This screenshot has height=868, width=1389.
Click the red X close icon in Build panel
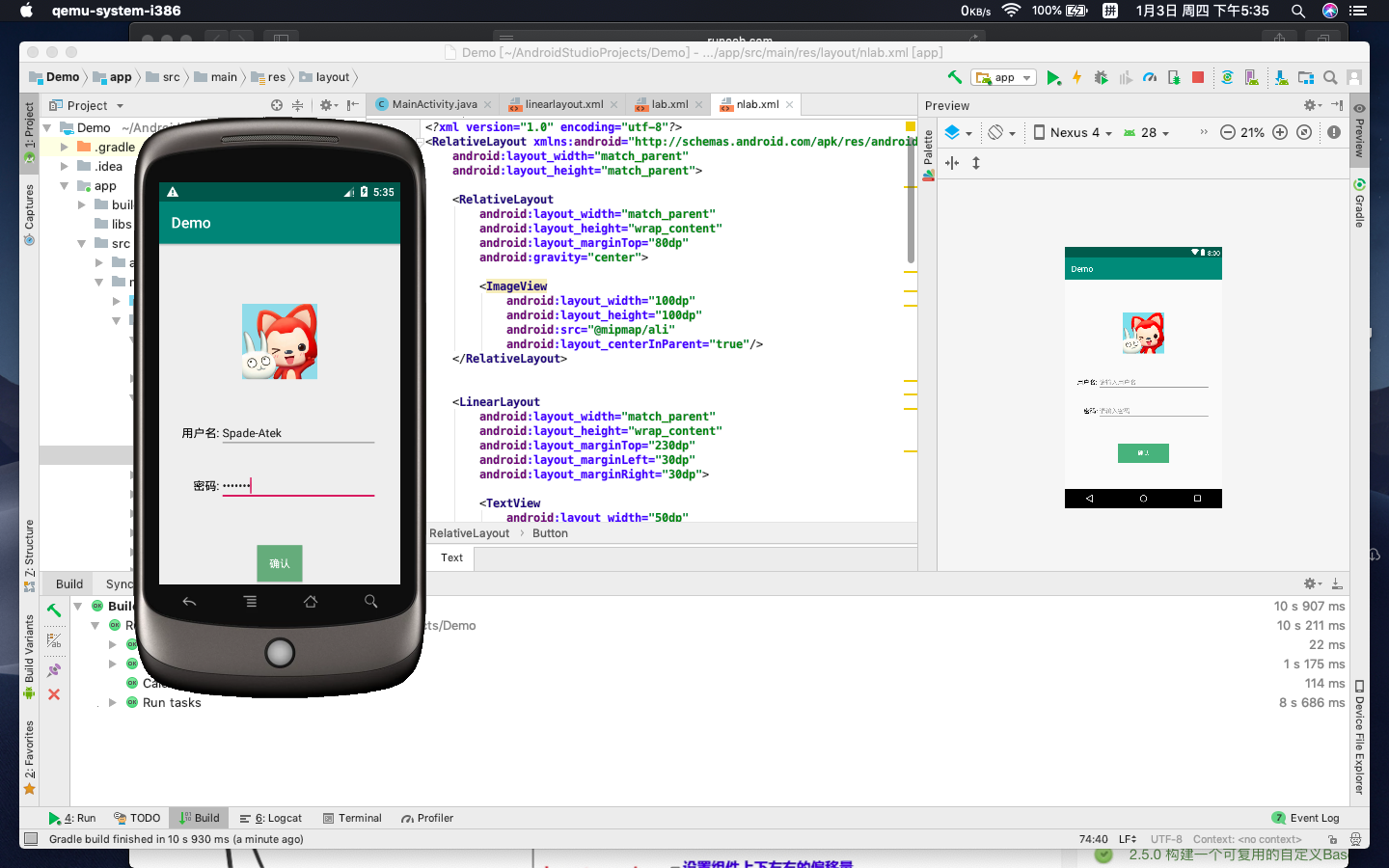pyautogui.click(x=54, y=694)
